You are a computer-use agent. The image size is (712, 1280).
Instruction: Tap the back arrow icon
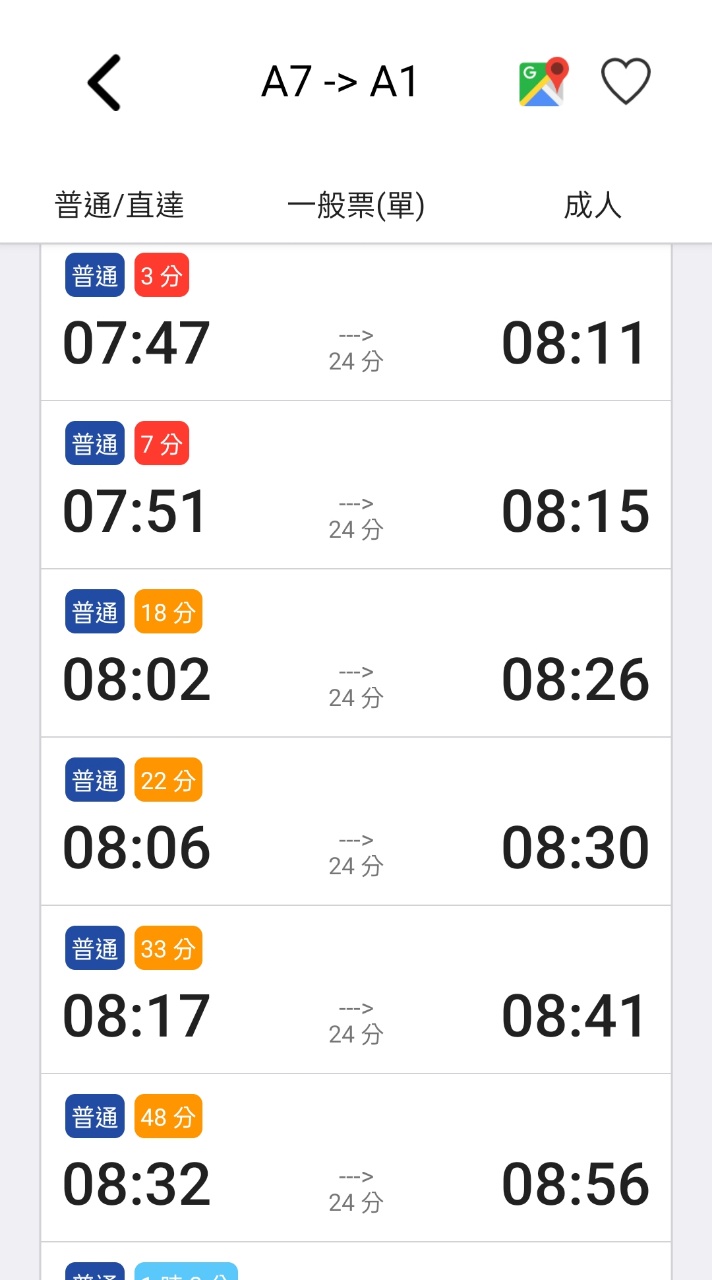(x=104, y=82)
